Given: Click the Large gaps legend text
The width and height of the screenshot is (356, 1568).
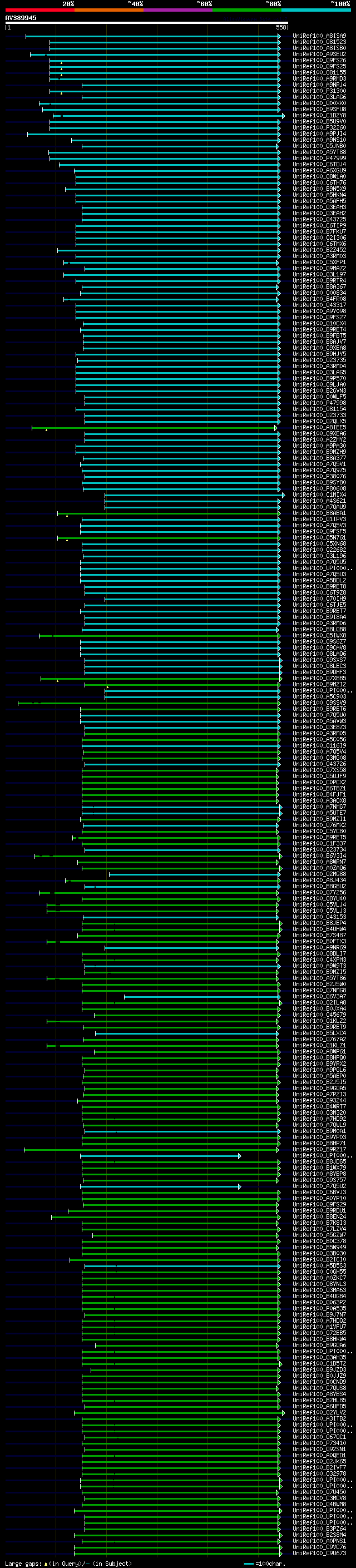Looking at the screenshot, I should click(68, 1563).
